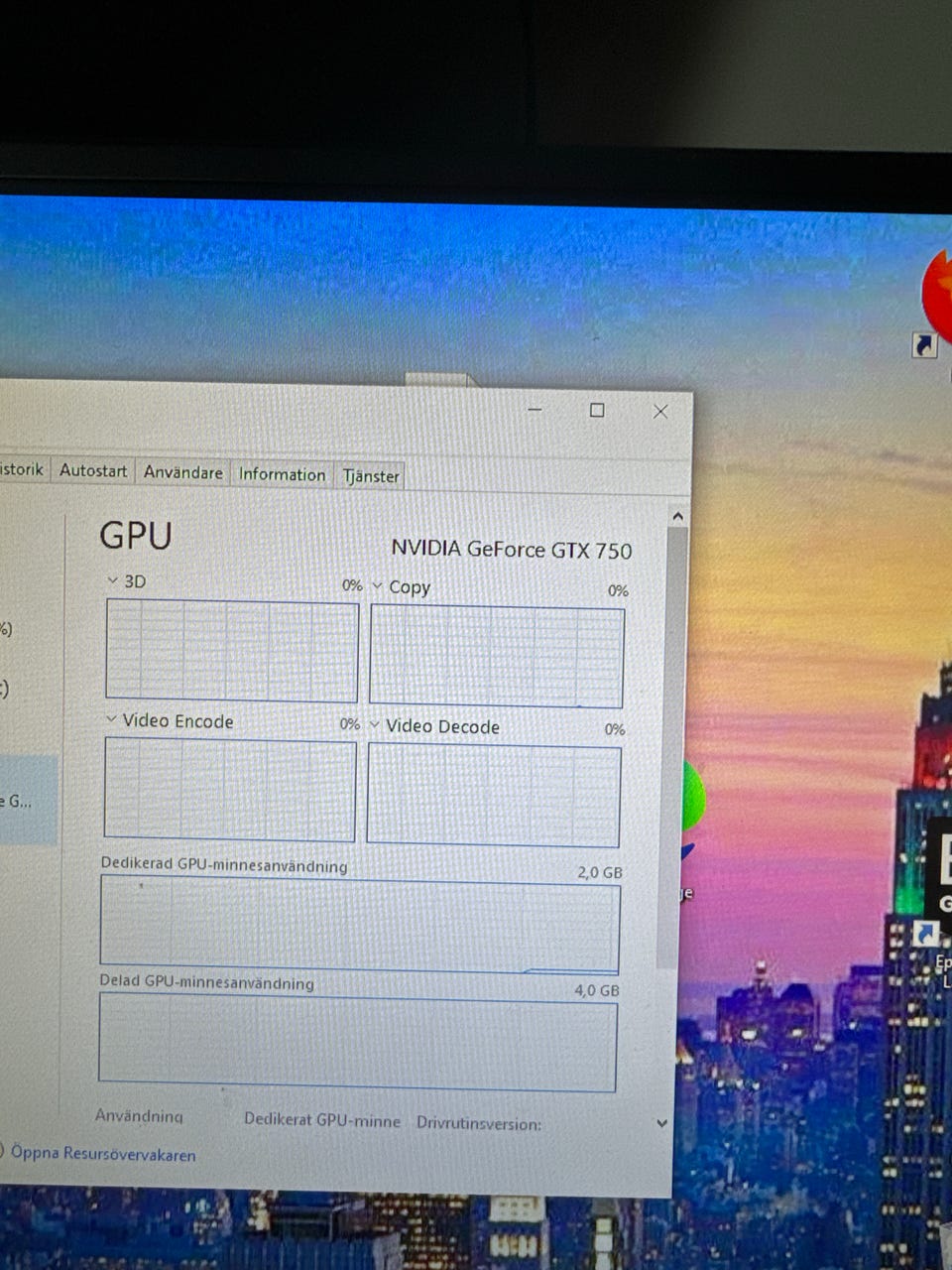952x1270 pixels.
Task: Select the Information tab
Action: tap(283, 474)
